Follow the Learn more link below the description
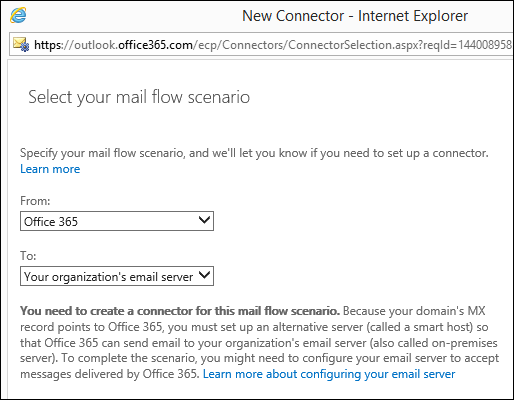Viewport: 514px width, 400px height. click(x=50, y=169)
